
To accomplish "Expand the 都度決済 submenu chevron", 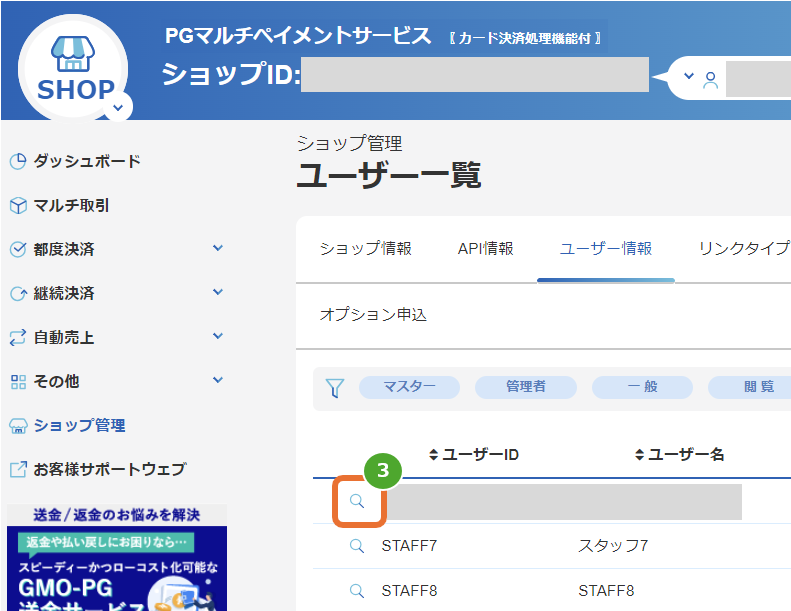I will (x=218, y=248).
